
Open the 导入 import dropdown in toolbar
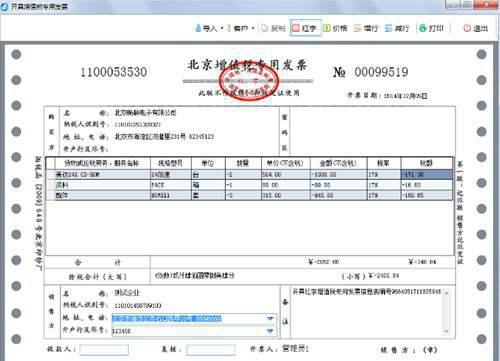[x=209, y=28]
